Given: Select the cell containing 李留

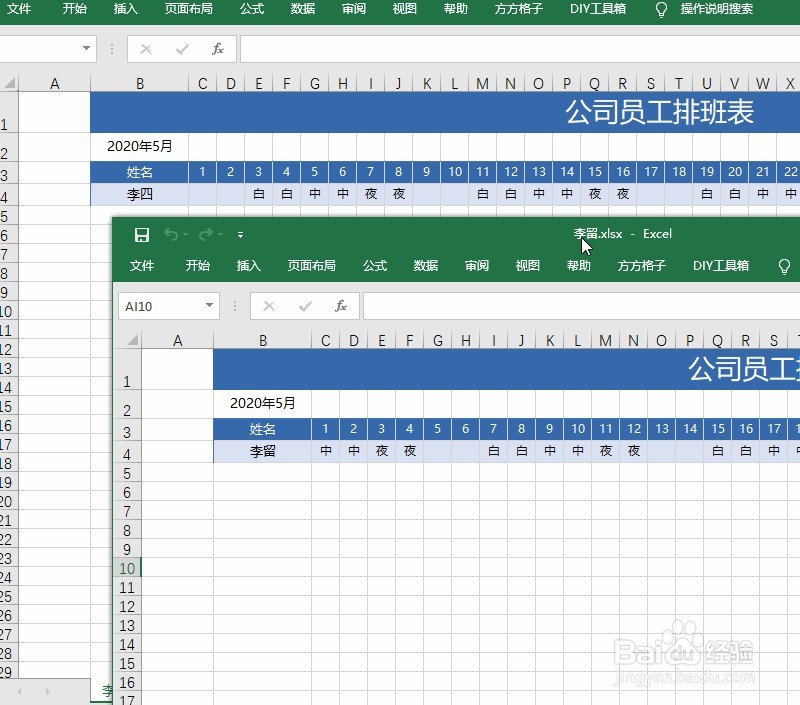Looking at the screenshot, I should tap(263, 451).
